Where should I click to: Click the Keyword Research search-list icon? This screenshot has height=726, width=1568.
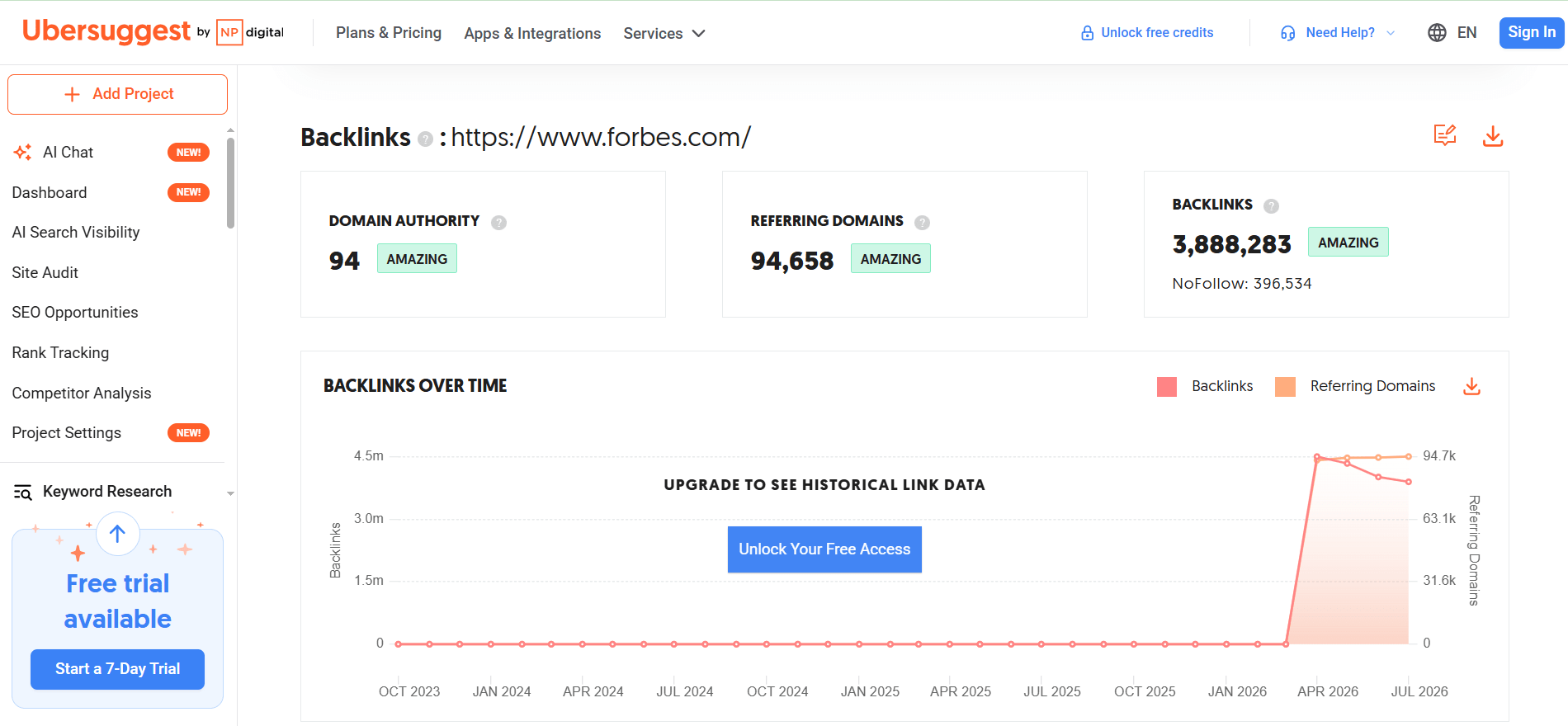pos(23,493)
